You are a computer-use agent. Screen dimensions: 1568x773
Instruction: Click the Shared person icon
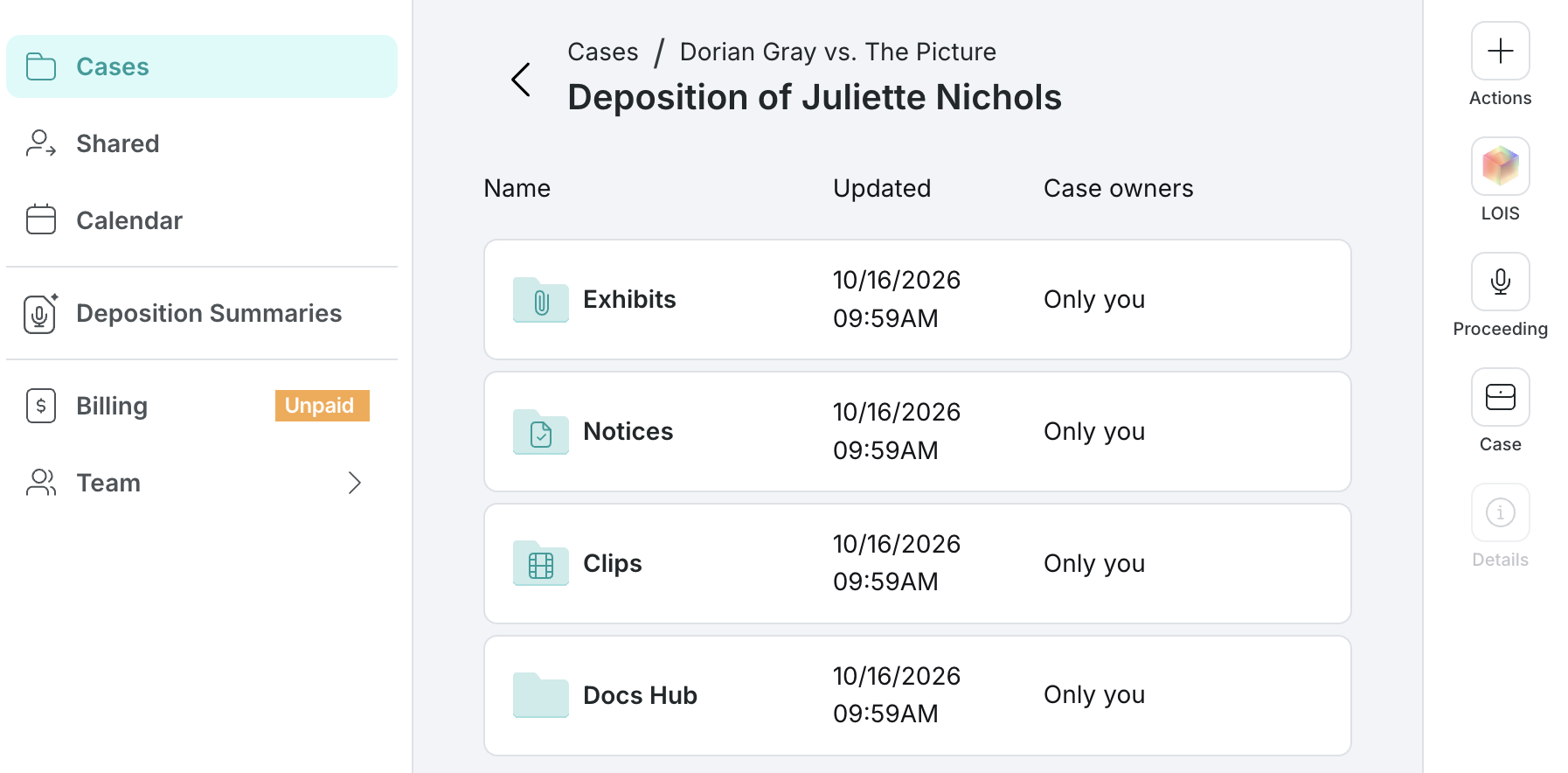41,143
